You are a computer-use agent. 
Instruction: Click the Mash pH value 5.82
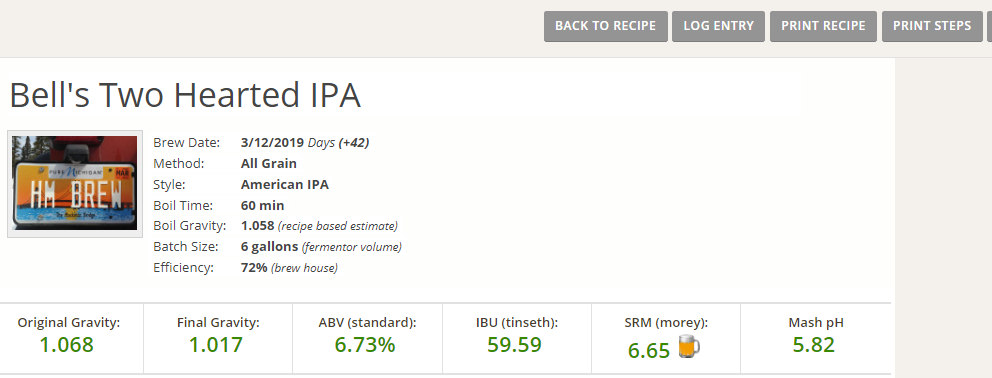(x=814, y=345)
